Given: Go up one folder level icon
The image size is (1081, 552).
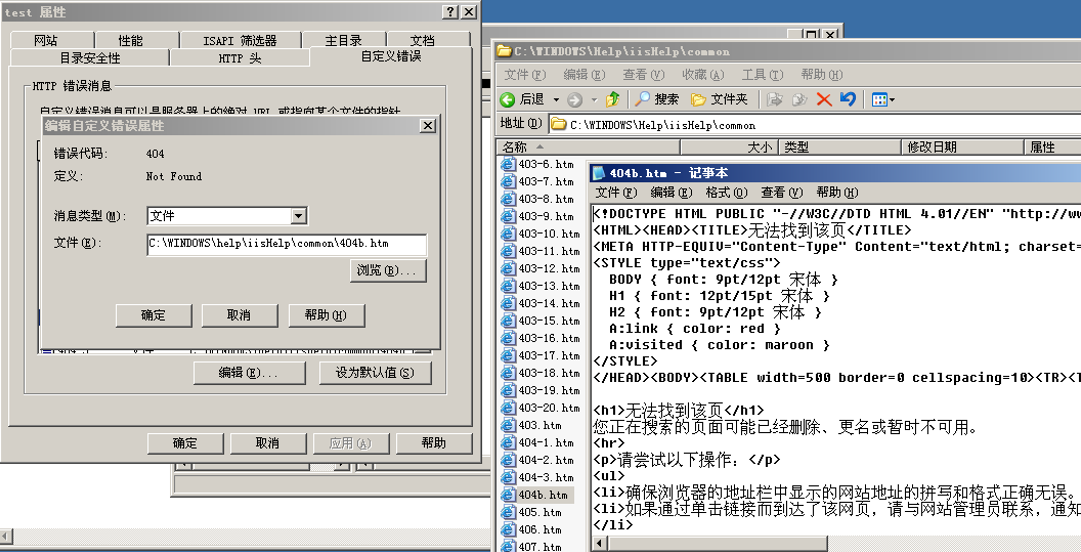Looking at the screenshot, I should tap(613, 100).
